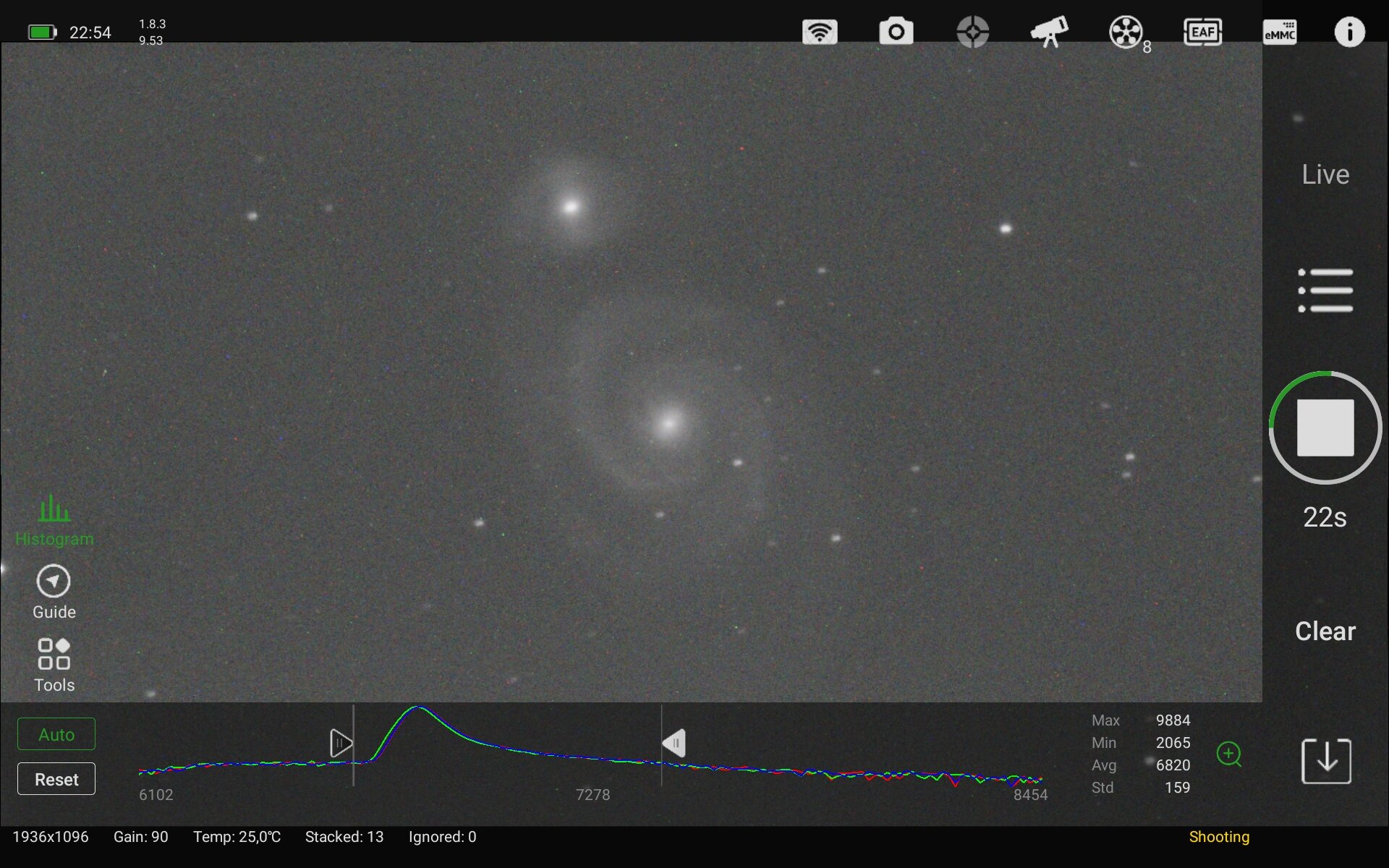Open eMMC storage settings
This screenshot has height=868, width=1389.
1279,33
